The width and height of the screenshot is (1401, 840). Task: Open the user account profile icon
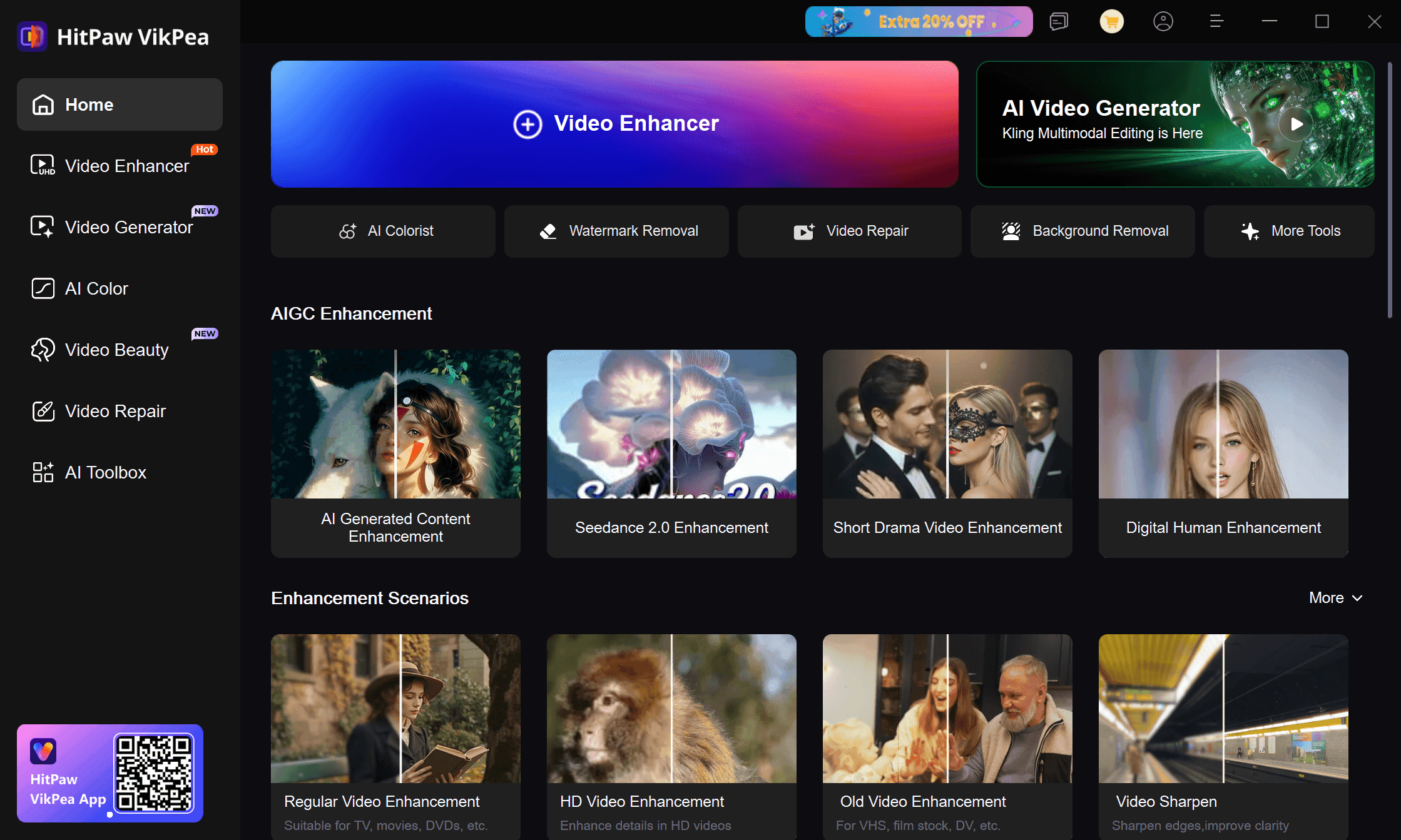coord(1163,22)
